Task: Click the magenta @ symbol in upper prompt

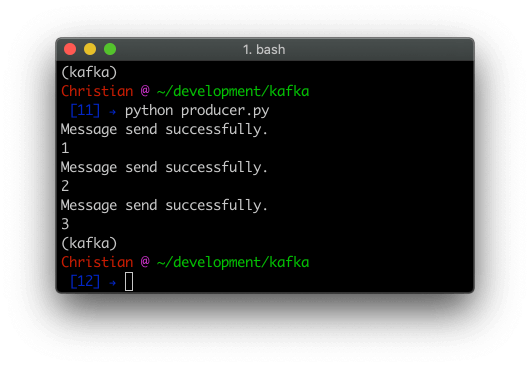Action: click(x=145, y=91)
